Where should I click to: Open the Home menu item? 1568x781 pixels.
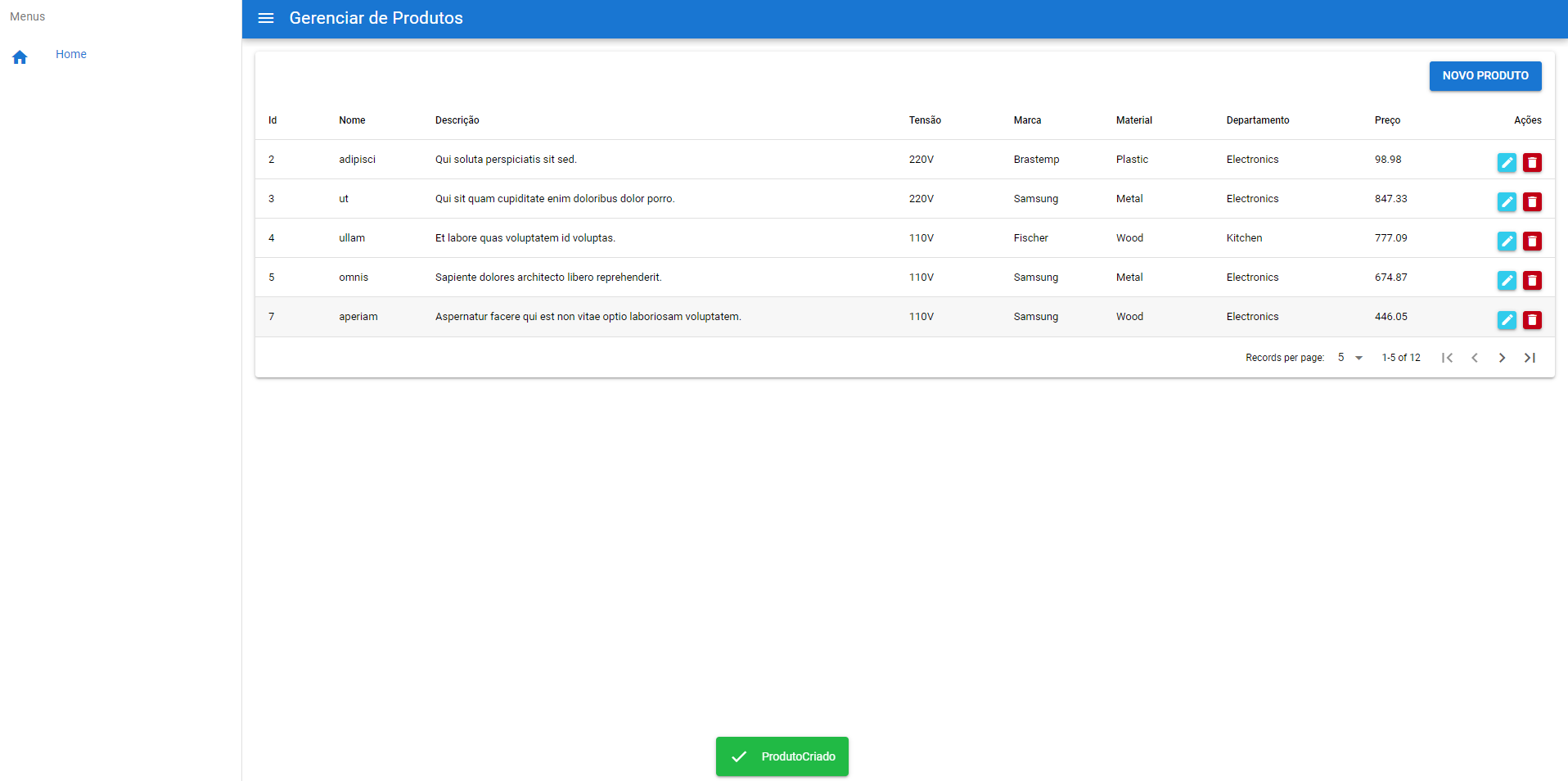coord(71,54)
